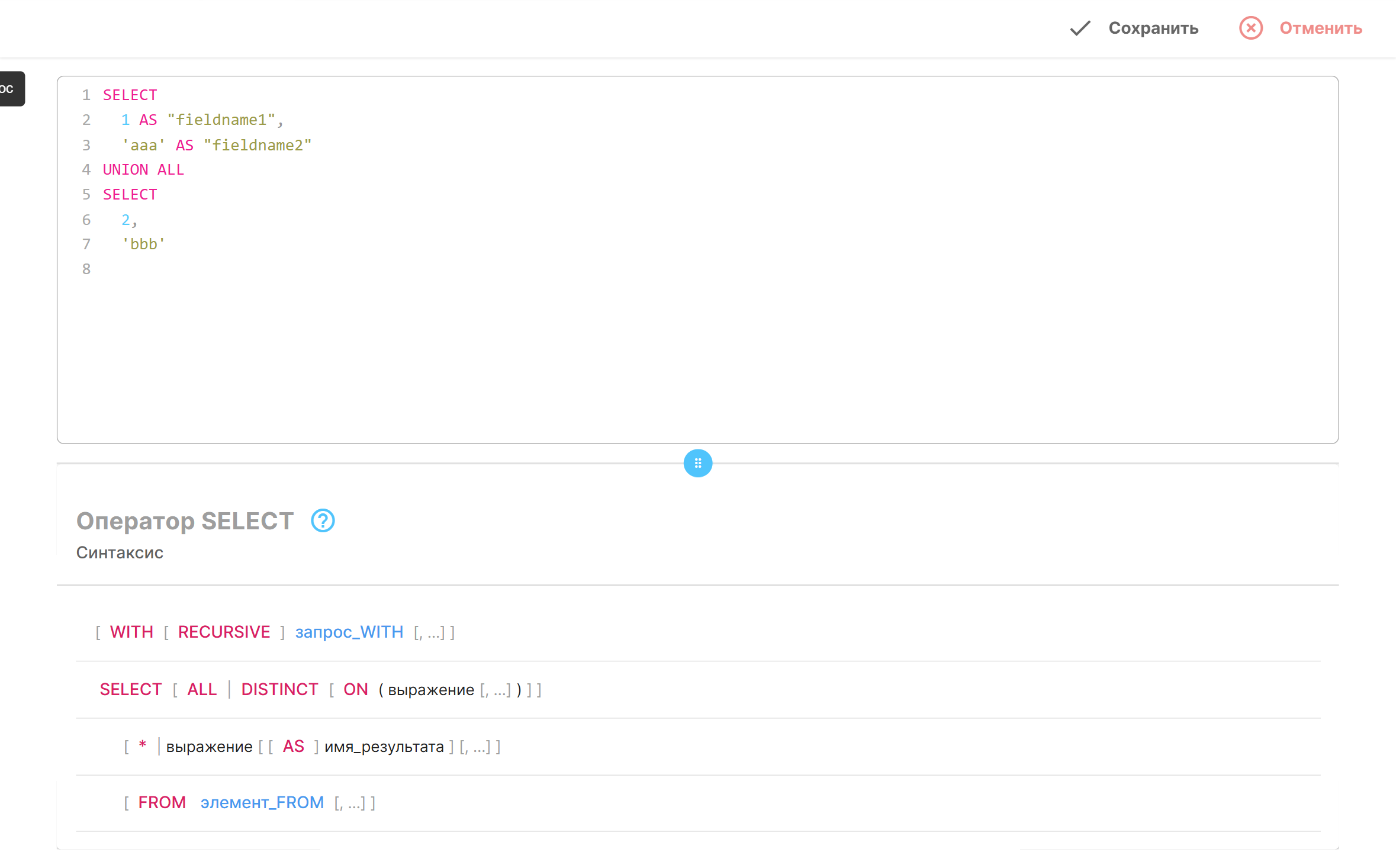
Task: Click the Оператор SELECT heading
Action: [x=185, y=521]
